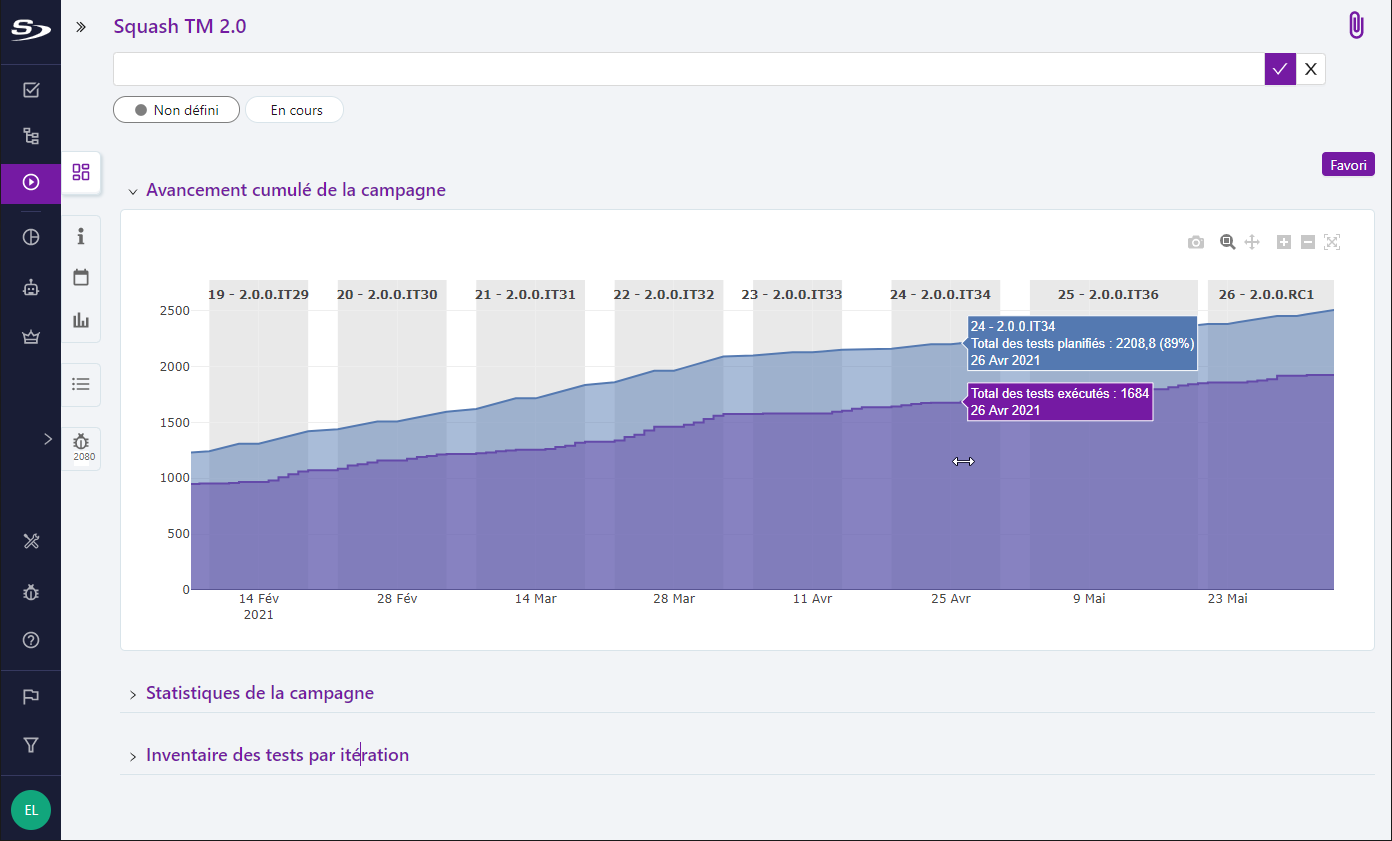The width and height of the screenshot is (1392, 841).
Task: Open the requirements workspace checkbox icon
Action: [x=31, y=91]
